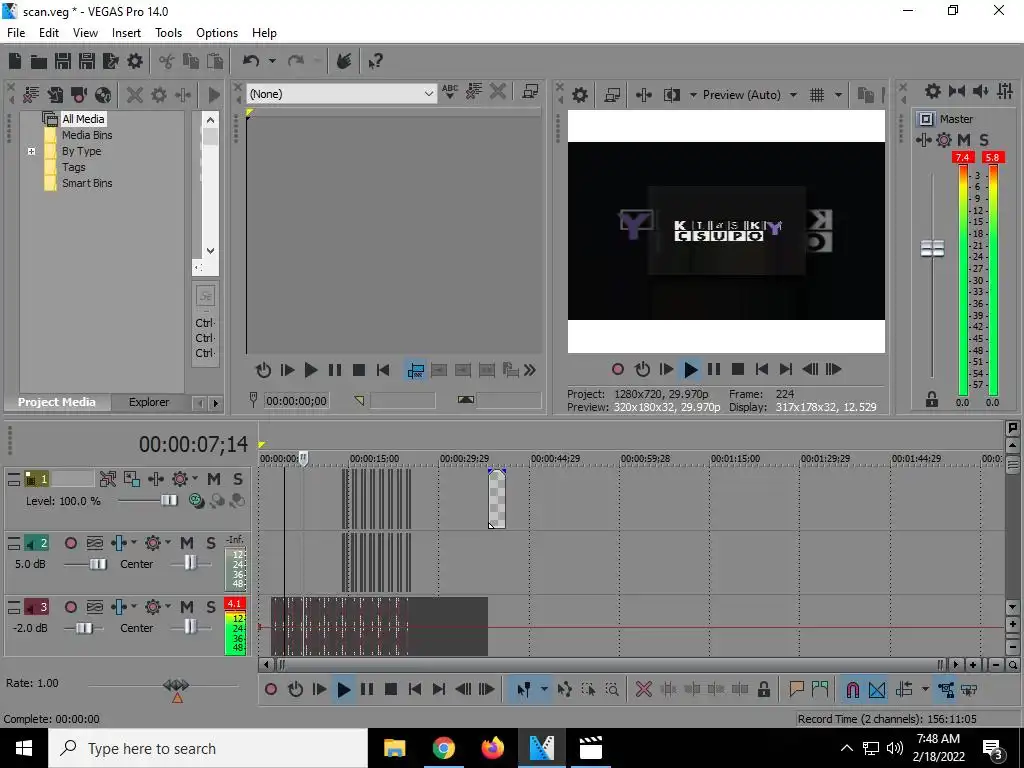Mute audio track 2

187,543
